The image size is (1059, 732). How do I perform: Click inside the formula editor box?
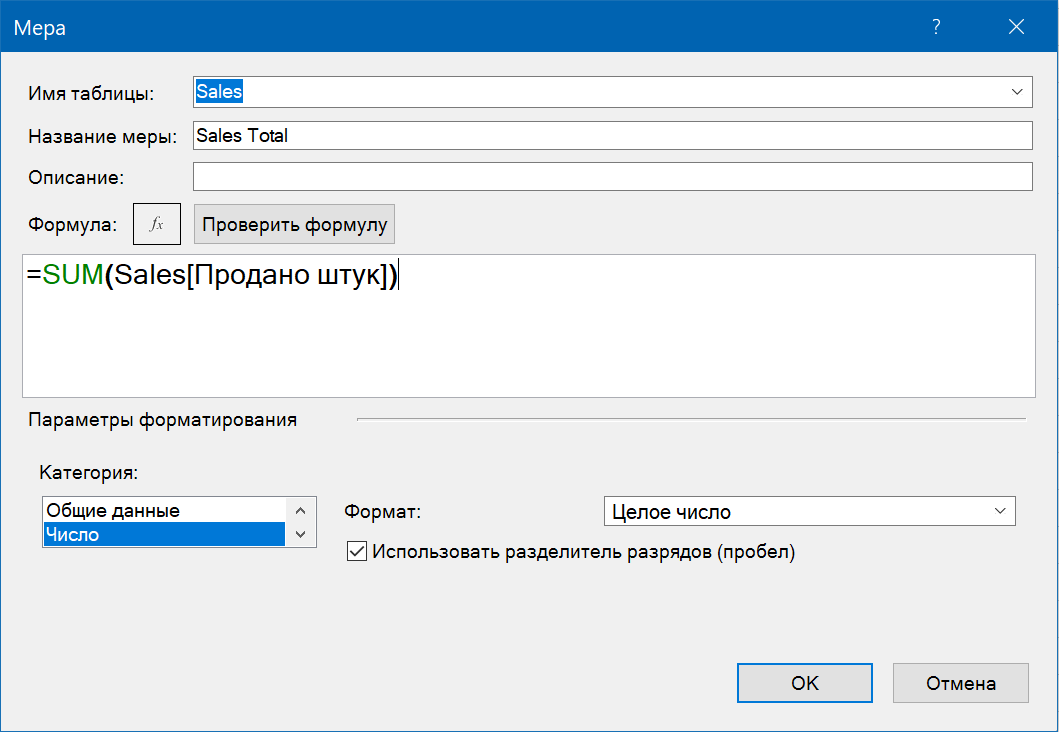coord(529,326)
